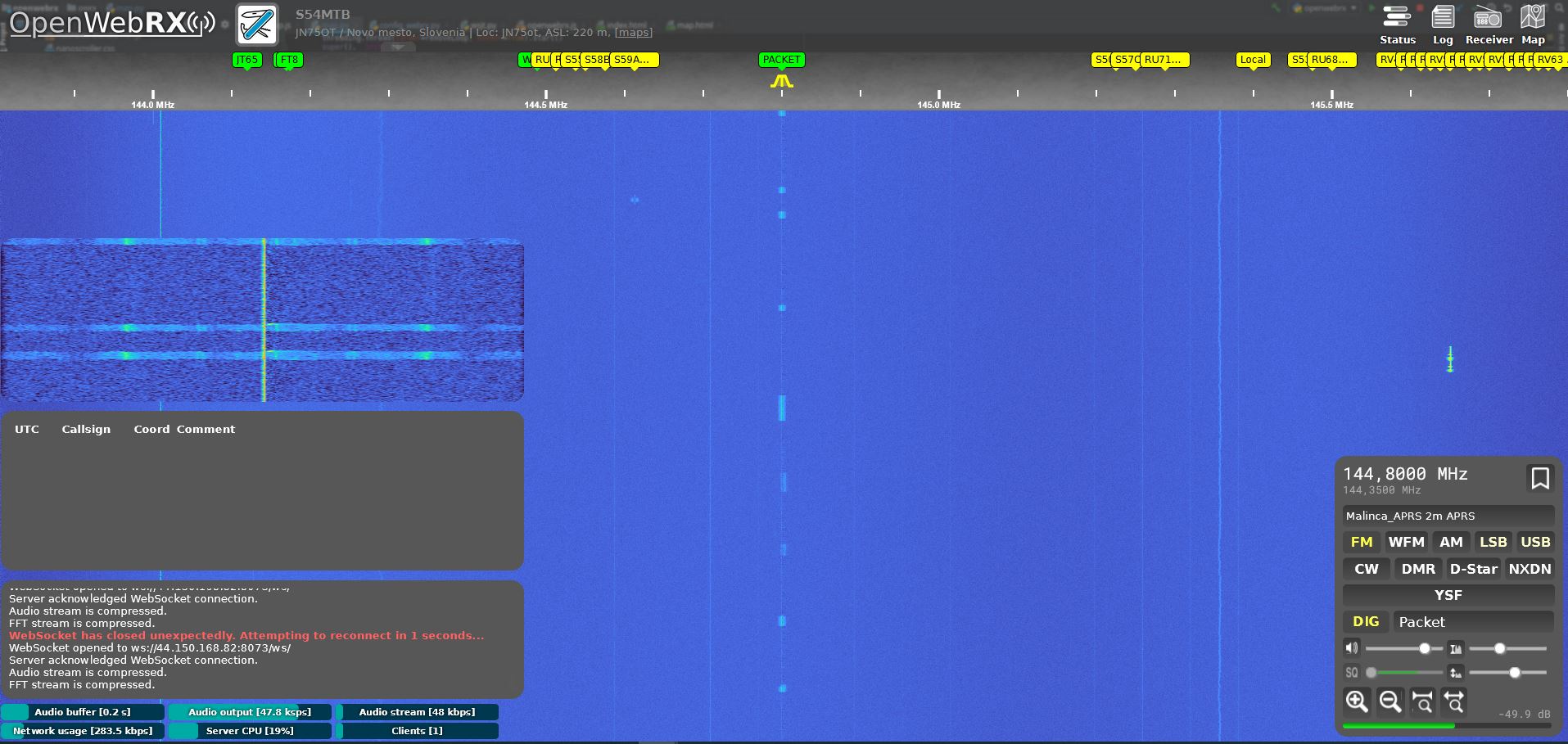Select the PACKET bookmark tag
The height and width of the screenshot is (744, 1568).
coord(781,60)
